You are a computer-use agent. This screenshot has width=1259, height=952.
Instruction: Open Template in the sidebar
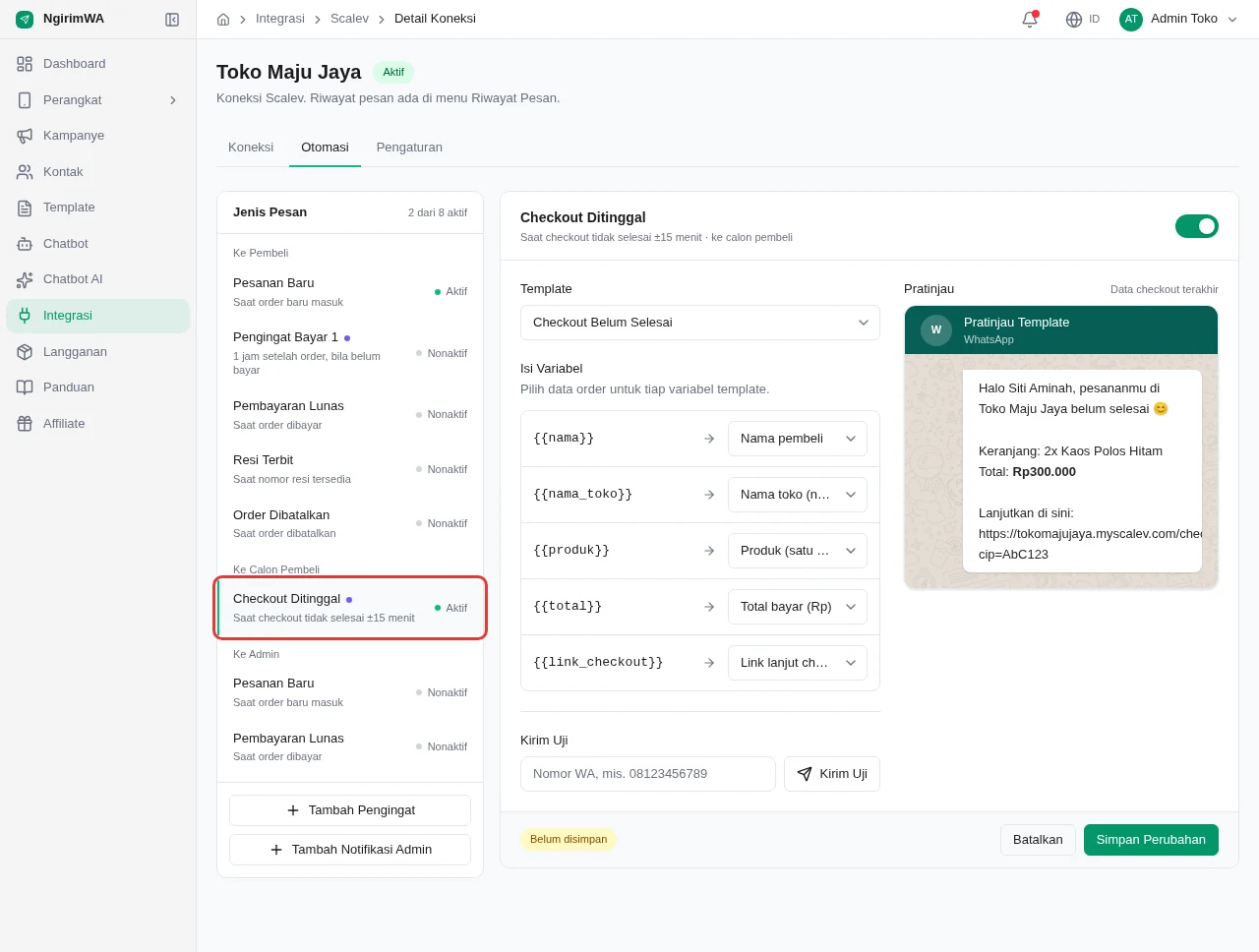tap(97, 208)
